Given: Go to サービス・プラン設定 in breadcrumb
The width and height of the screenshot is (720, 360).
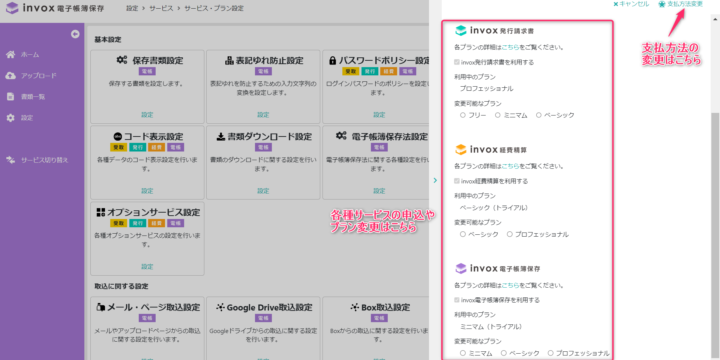Looking at the screenshot, I should click(214, 9).
